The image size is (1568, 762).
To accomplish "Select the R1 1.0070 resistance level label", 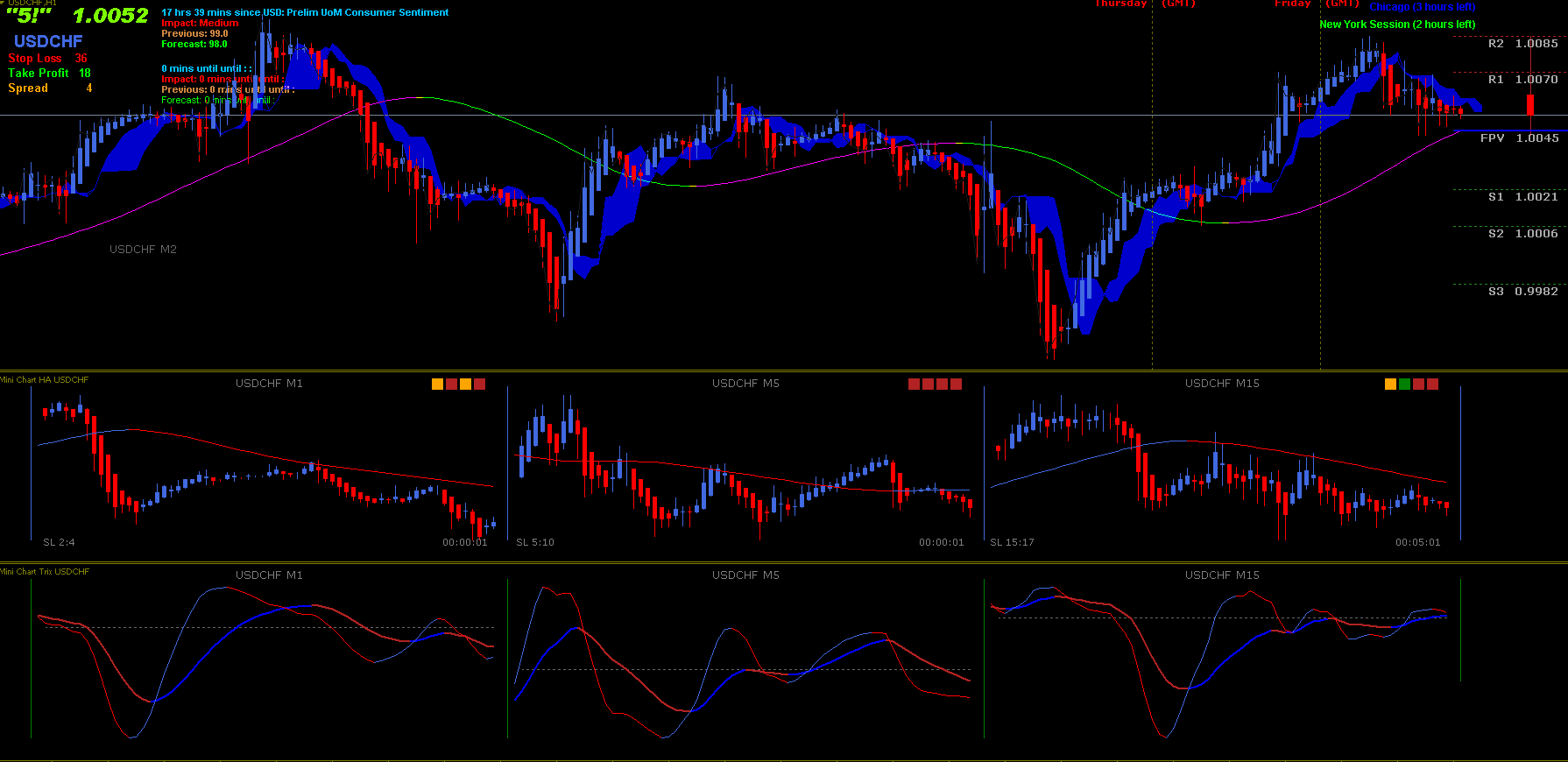I will click(x=1522, y=80).
